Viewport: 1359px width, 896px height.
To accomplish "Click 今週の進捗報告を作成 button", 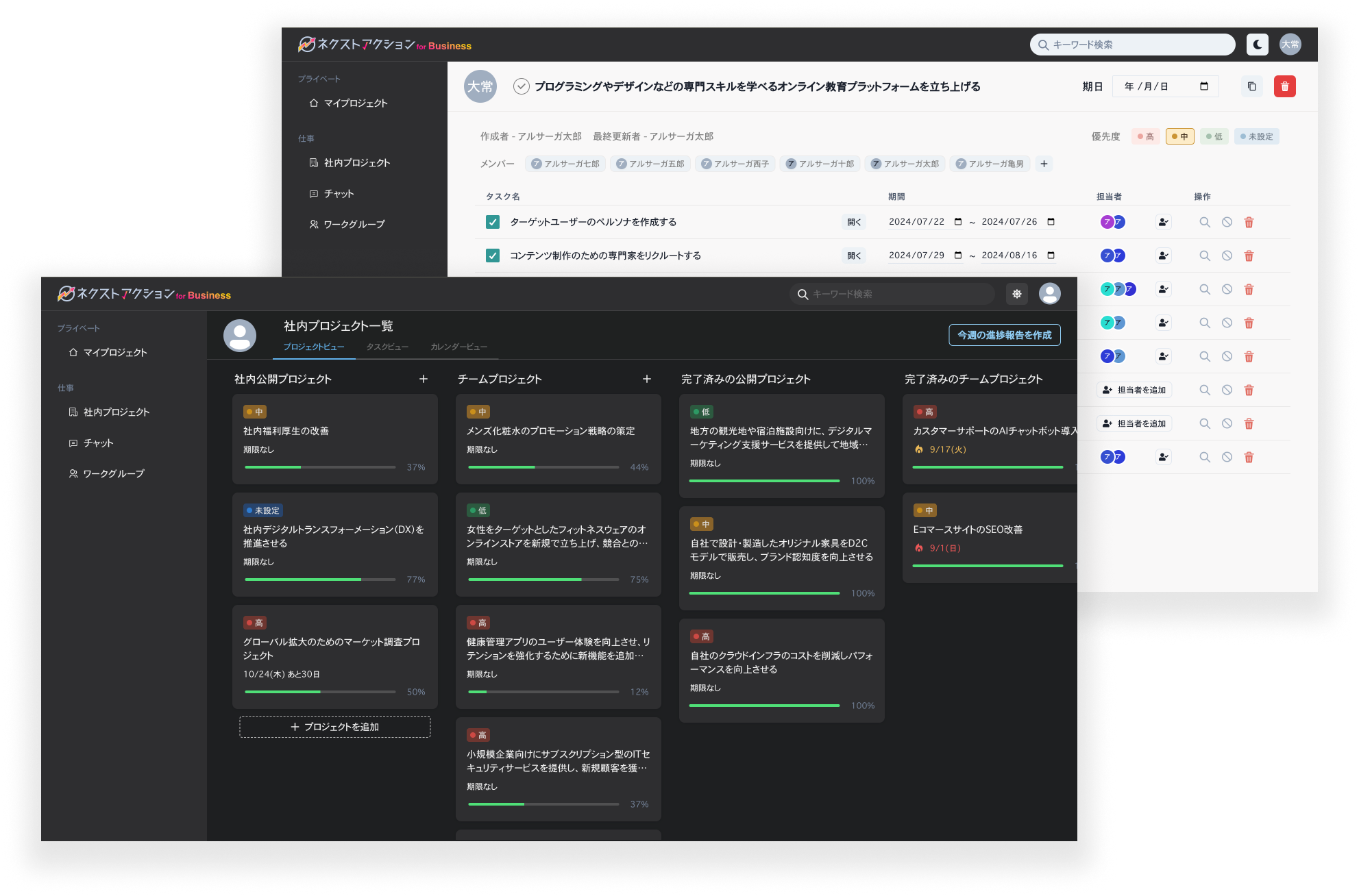I will click(1004, 335).
